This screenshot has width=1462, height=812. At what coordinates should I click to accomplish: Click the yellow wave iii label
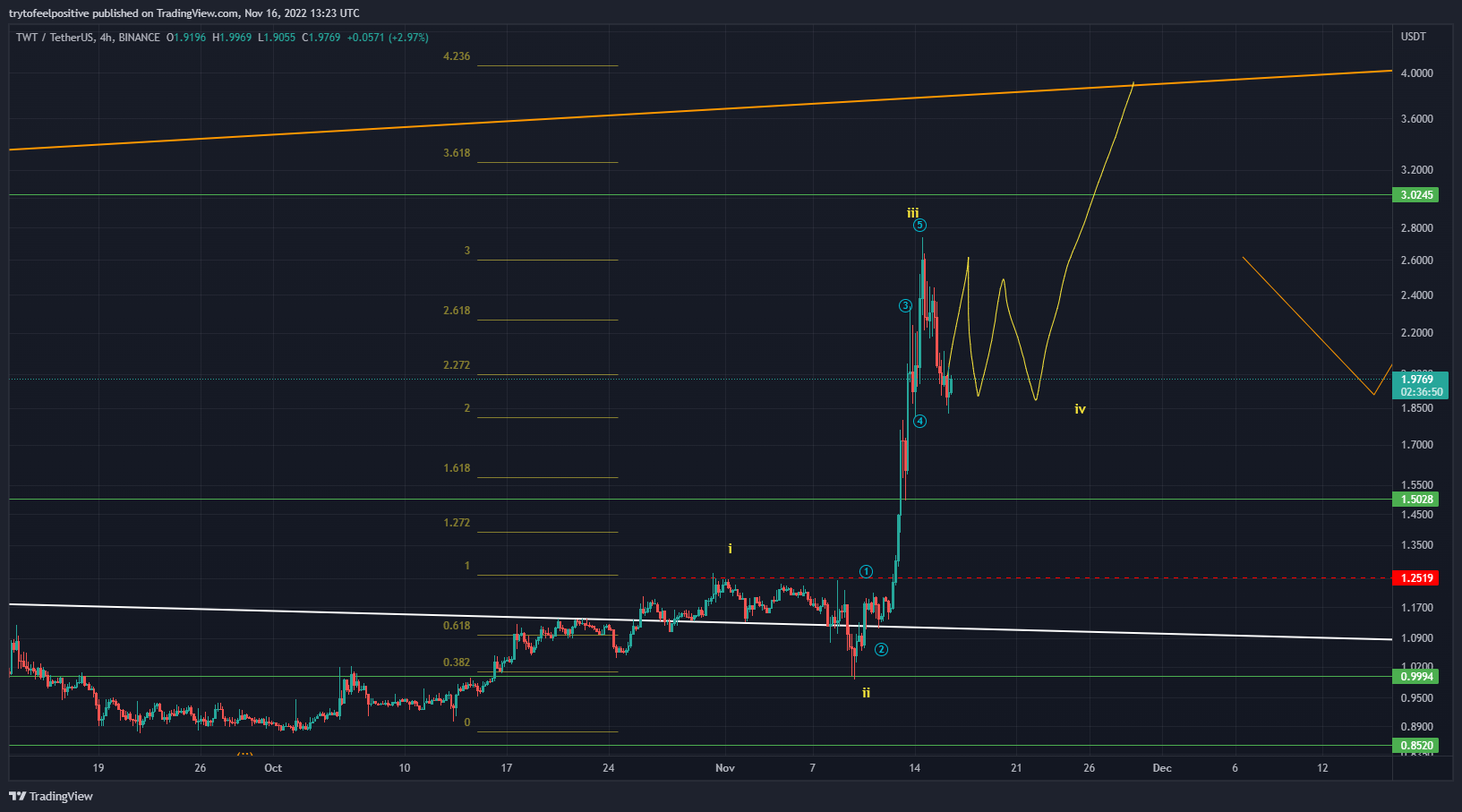(912, 213)
